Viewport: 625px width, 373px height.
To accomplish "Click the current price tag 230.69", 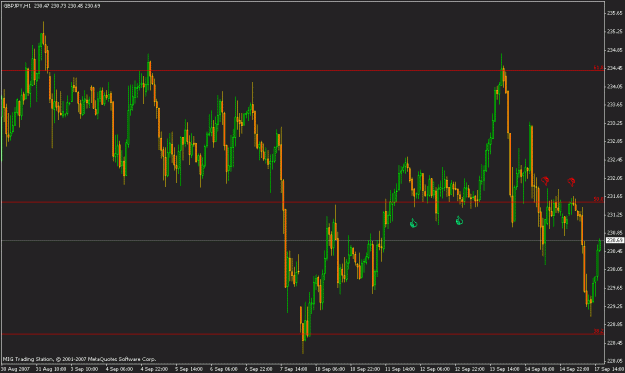I will [x=614, y=240].
